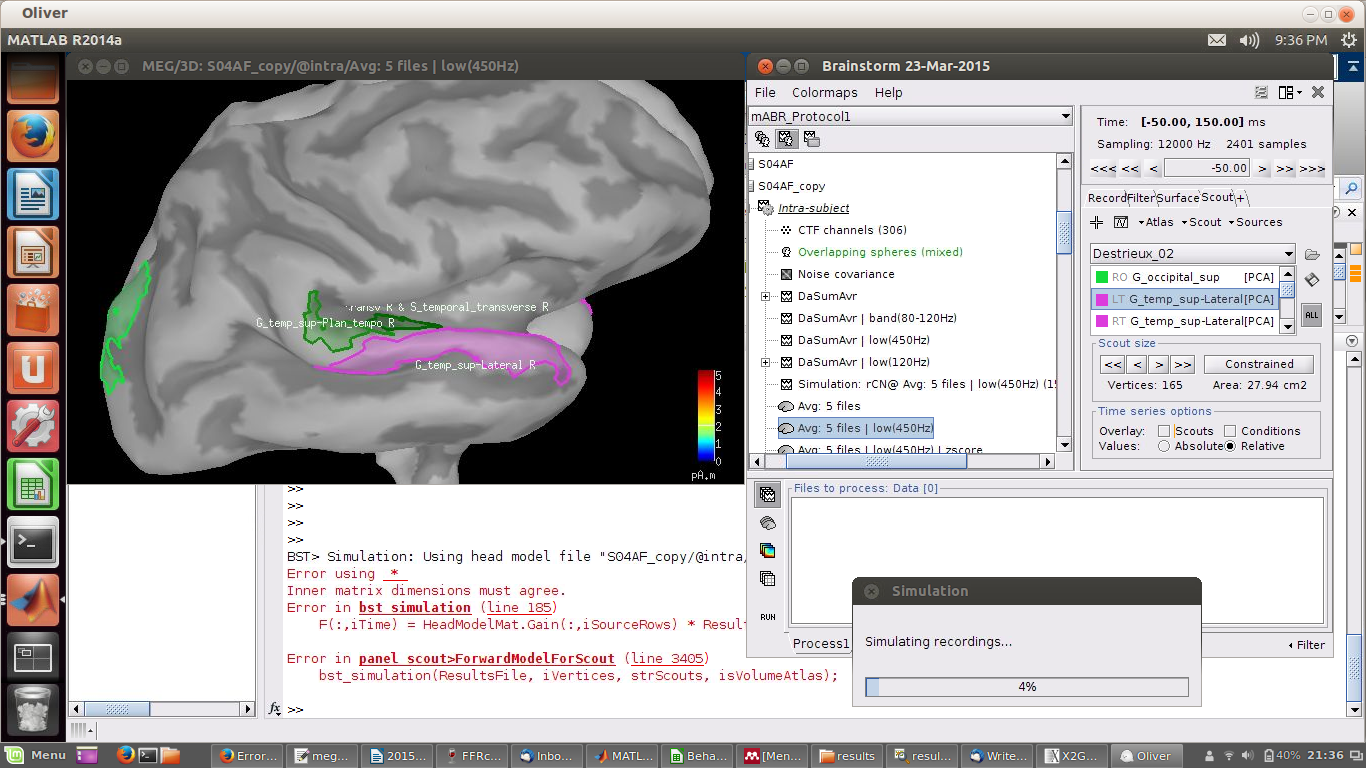Open the Sources dropdown menu
1366x768 pixels.
[1255, 222]
